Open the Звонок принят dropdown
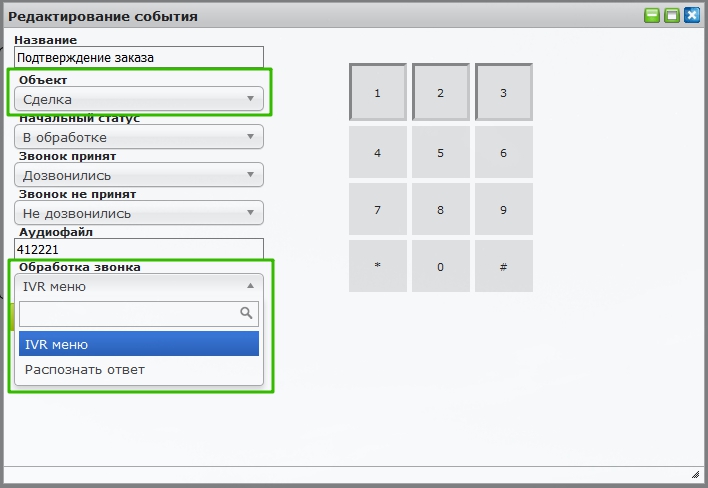This screenshot has width=708, height=488. [x=139, y=175]
